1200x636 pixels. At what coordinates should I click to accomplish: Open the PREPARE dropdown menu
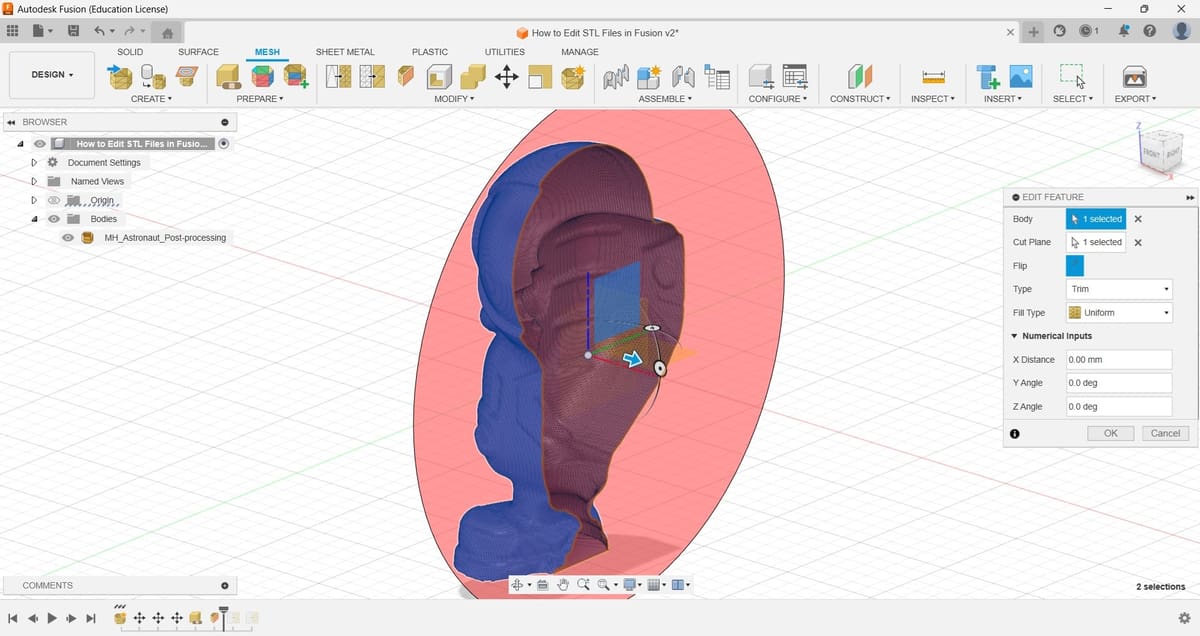(260, 99)
